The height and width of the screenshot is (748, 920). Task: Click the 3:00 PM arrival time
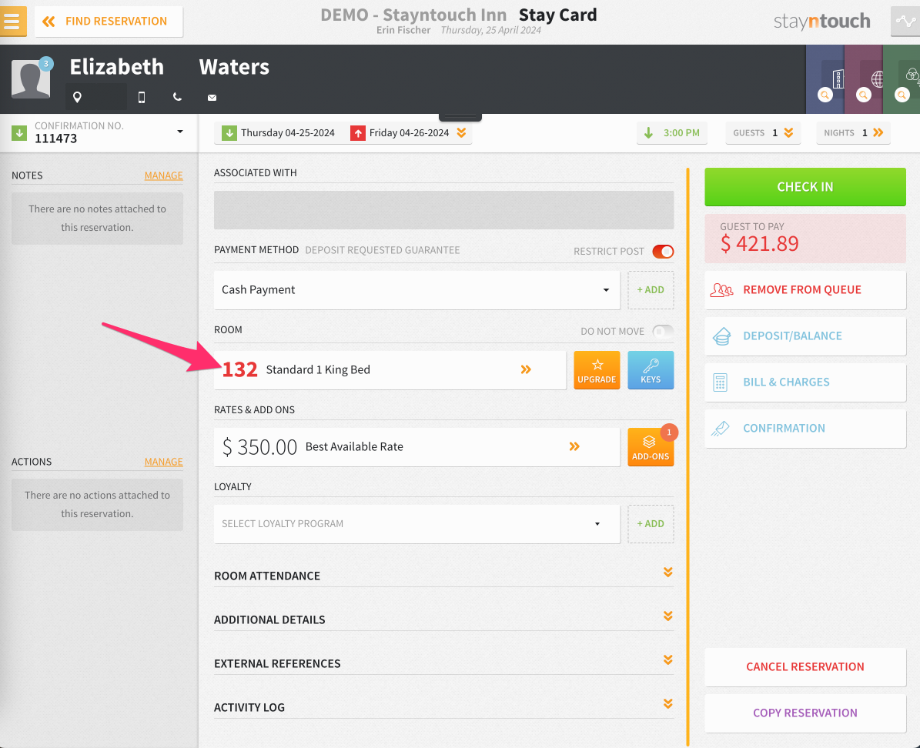pyautogui.click(x=672, y=133)
